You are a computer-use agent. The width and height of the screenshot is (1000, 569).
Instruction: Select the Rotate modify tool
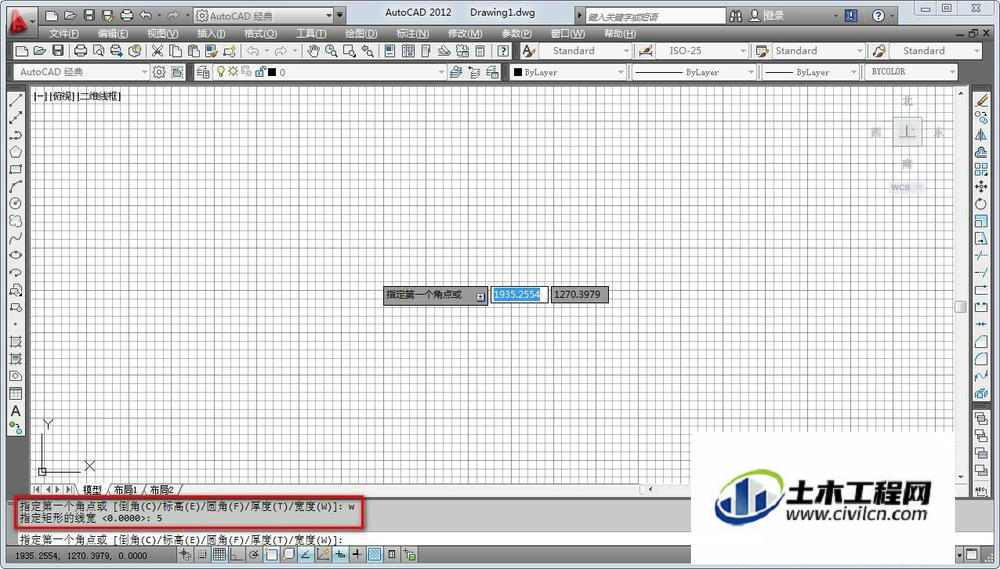point(982,203)
